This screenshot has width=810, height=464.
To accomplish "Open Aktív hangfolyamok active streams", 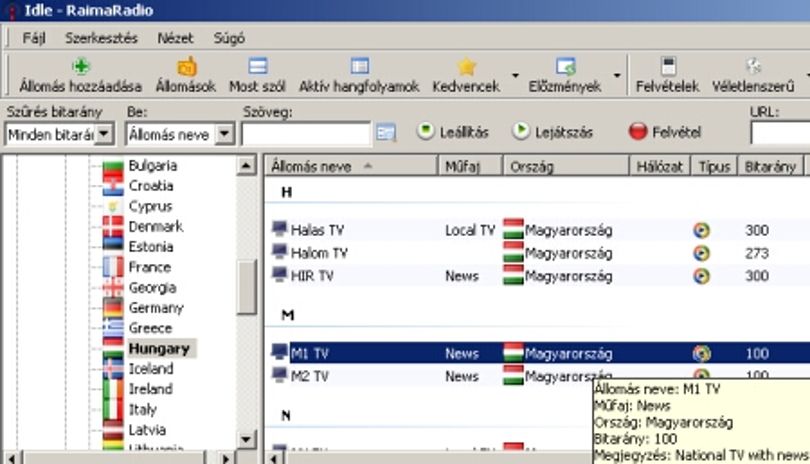I will click(360, 66).
